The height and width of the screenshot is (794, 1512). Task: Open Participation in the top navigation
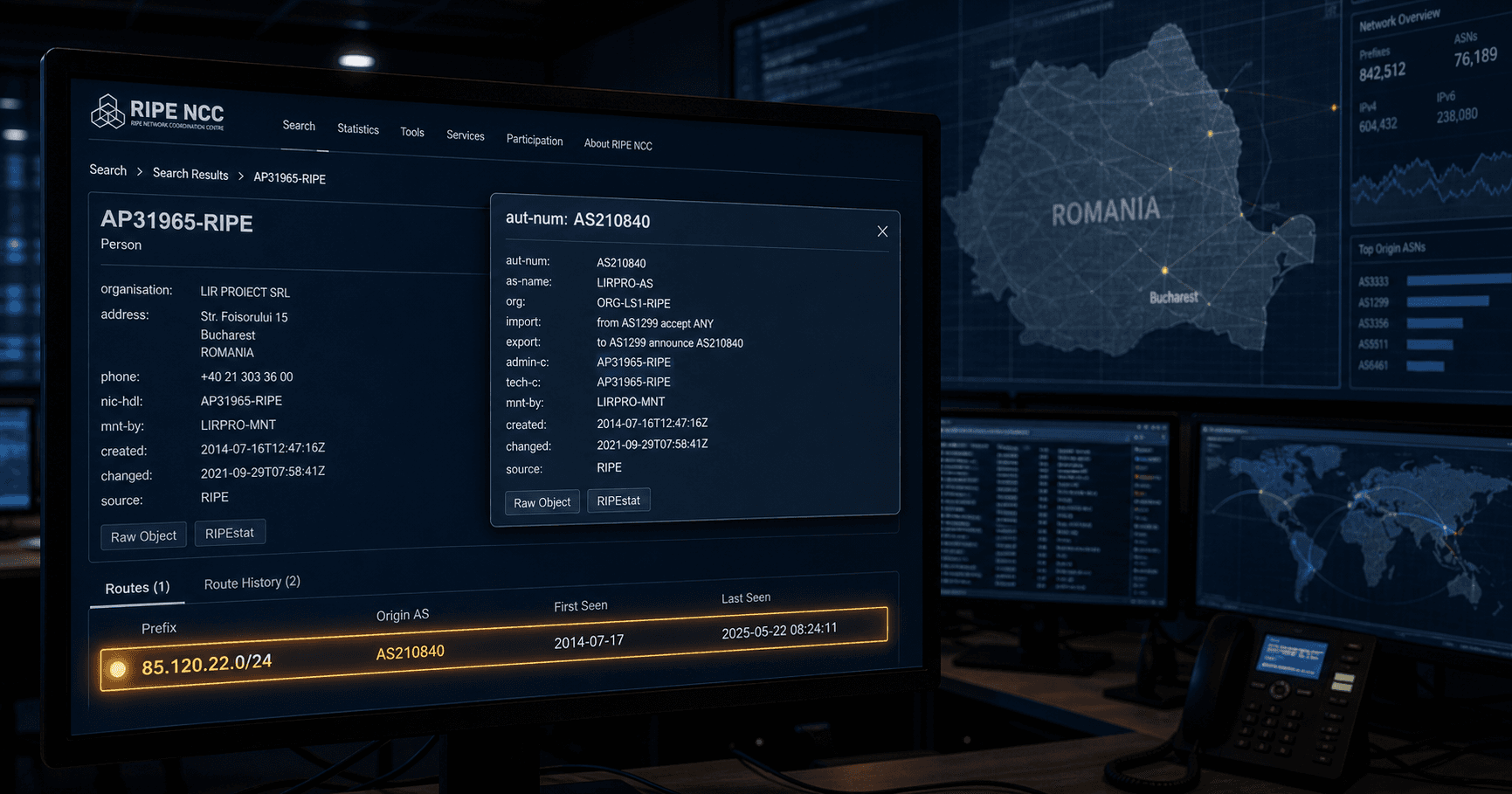(535, 141)
